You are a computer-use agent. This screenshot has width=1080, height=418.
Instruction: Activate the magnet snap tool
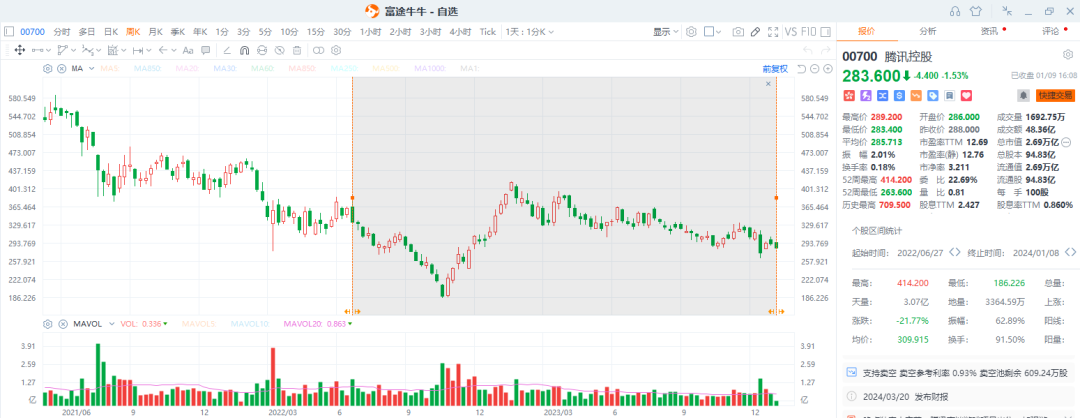click(244, 50)
